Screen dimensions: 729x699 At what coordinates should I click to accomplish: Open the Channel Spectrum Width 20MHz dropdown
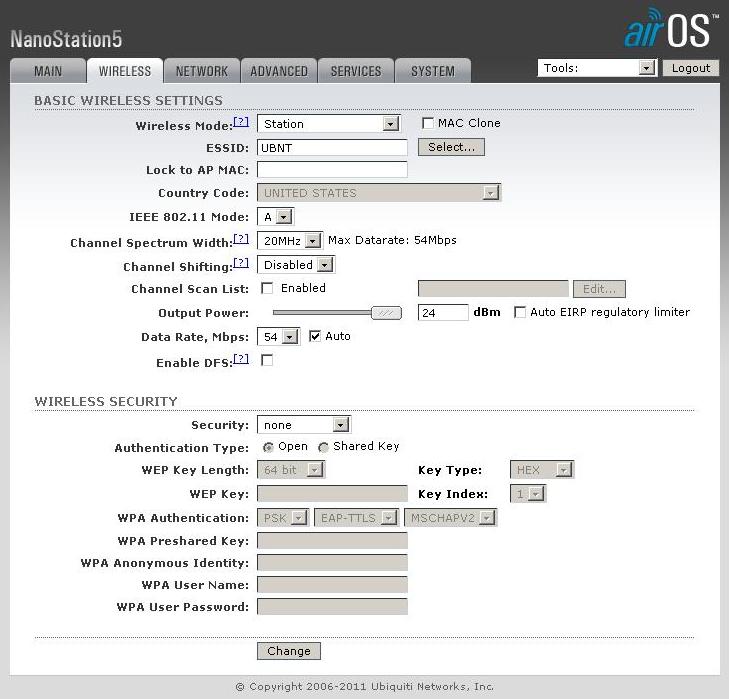tap(290, 240)
